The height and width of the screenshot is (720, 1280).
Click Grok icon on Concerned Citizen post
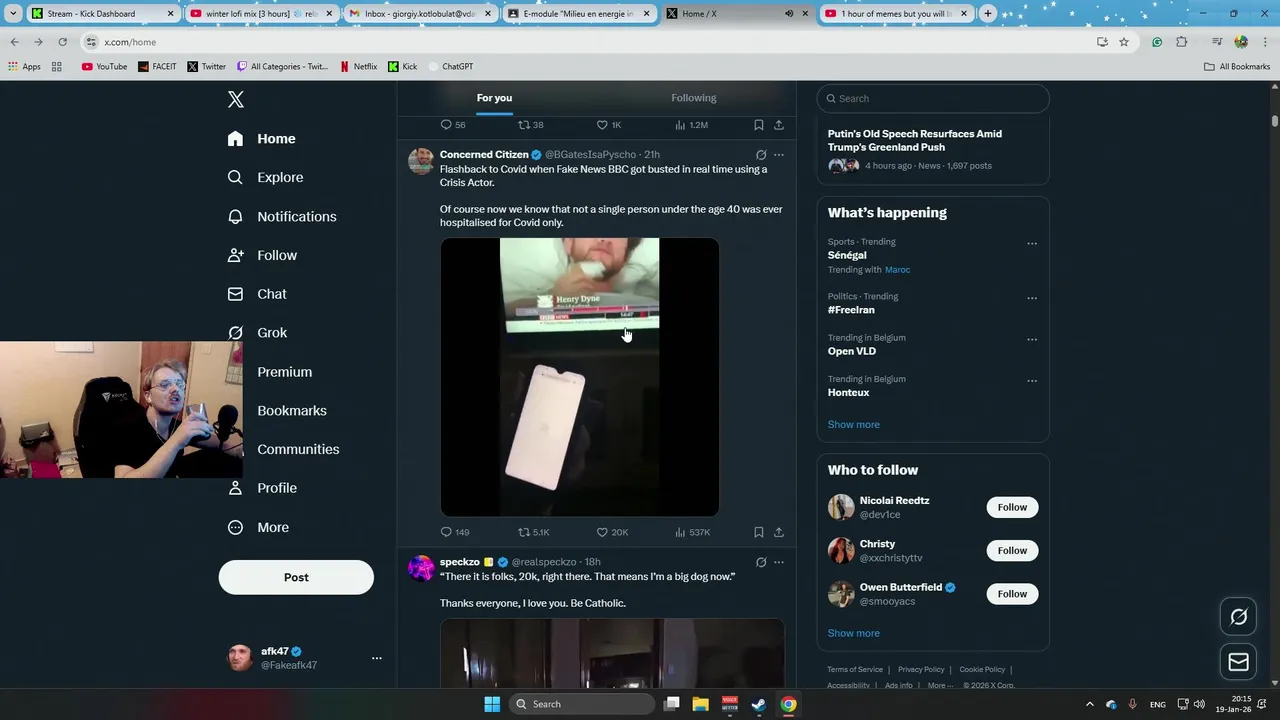761,155
